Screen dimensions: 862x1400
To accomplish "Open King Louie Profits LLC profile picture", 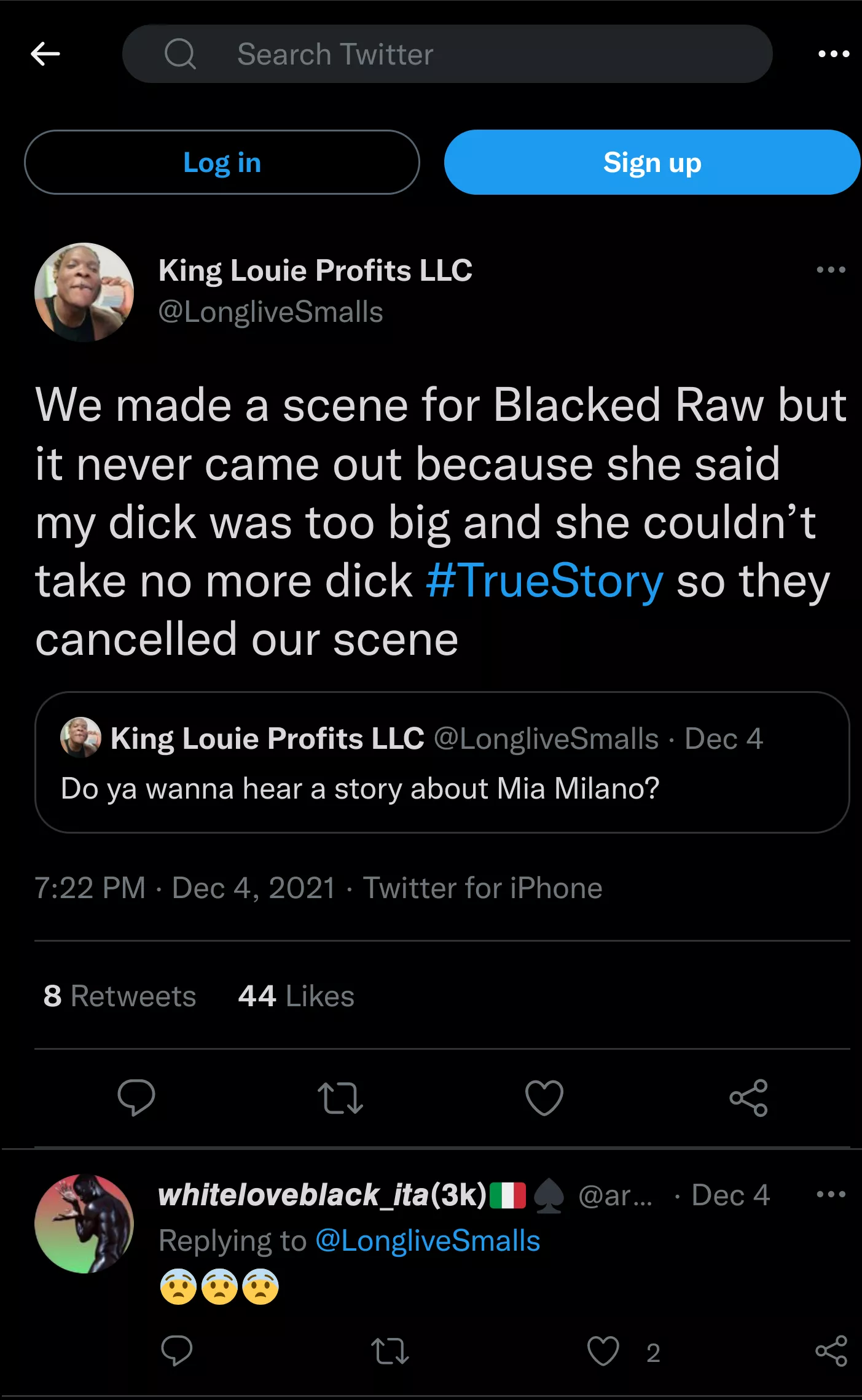I will point(84,292).
